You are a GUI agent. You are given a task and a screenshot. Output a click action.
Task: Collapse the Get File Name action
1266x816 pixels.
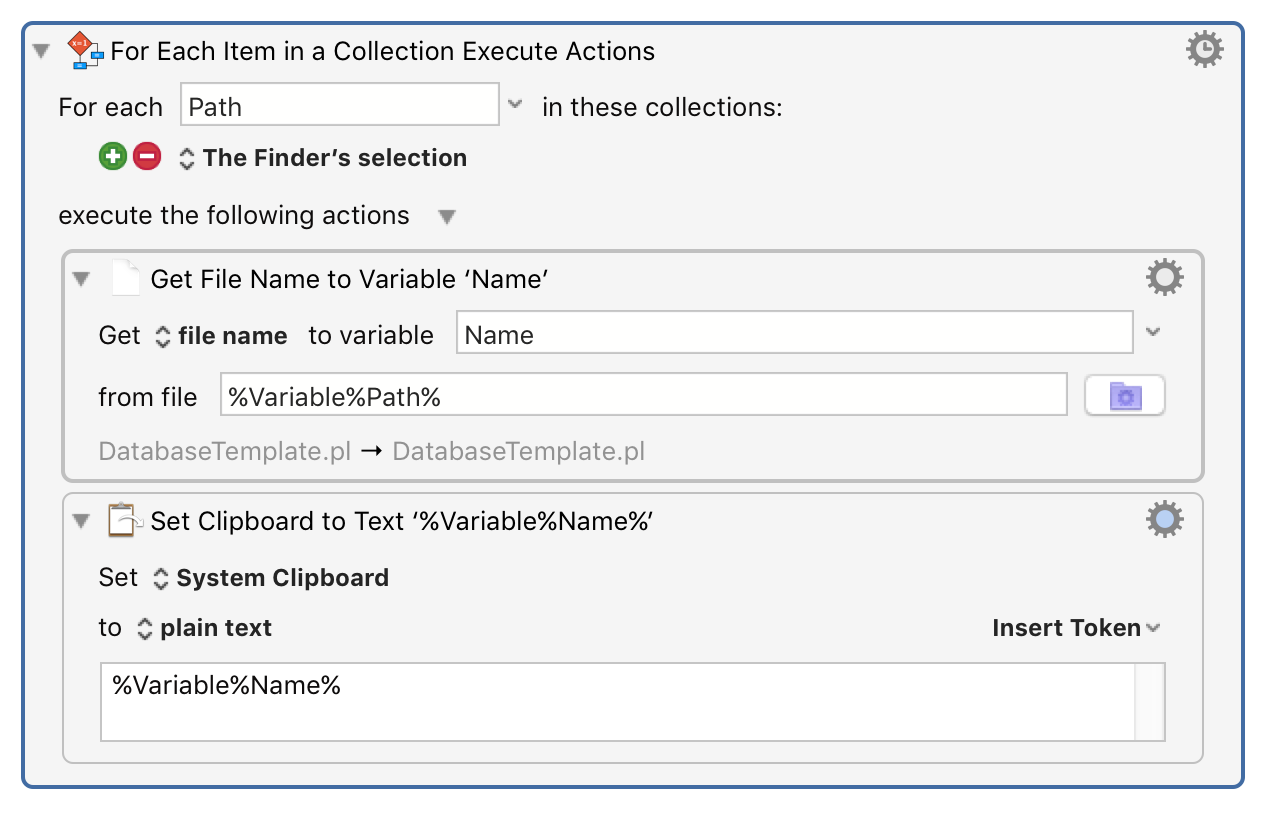pos(81,279)
